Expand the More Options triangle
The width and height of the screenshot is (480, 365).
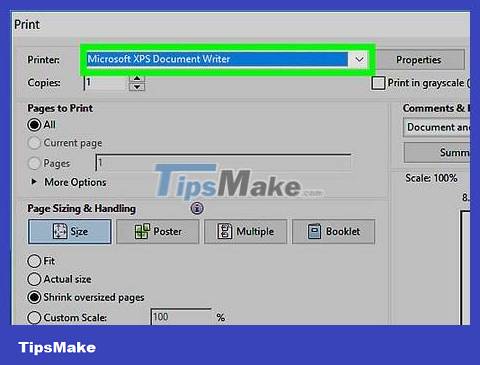[x=34, y=182]
